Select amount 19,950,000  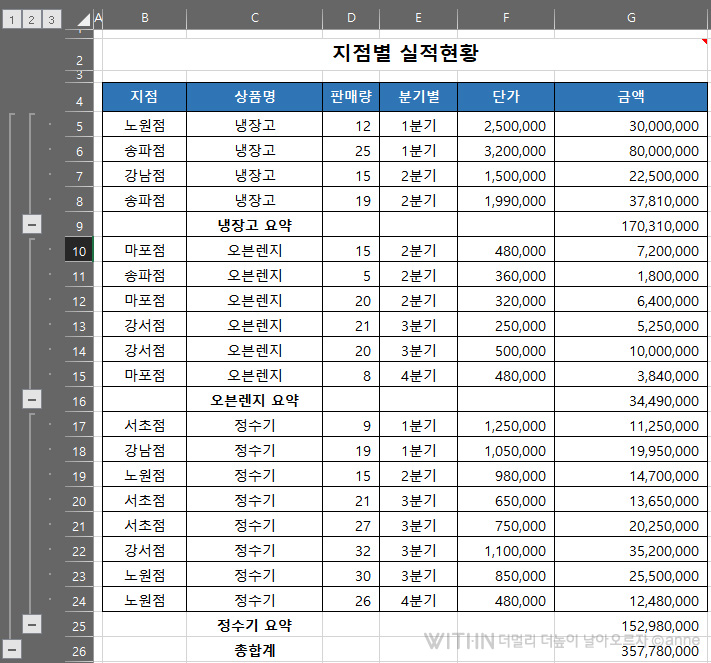tap(631, 450)
